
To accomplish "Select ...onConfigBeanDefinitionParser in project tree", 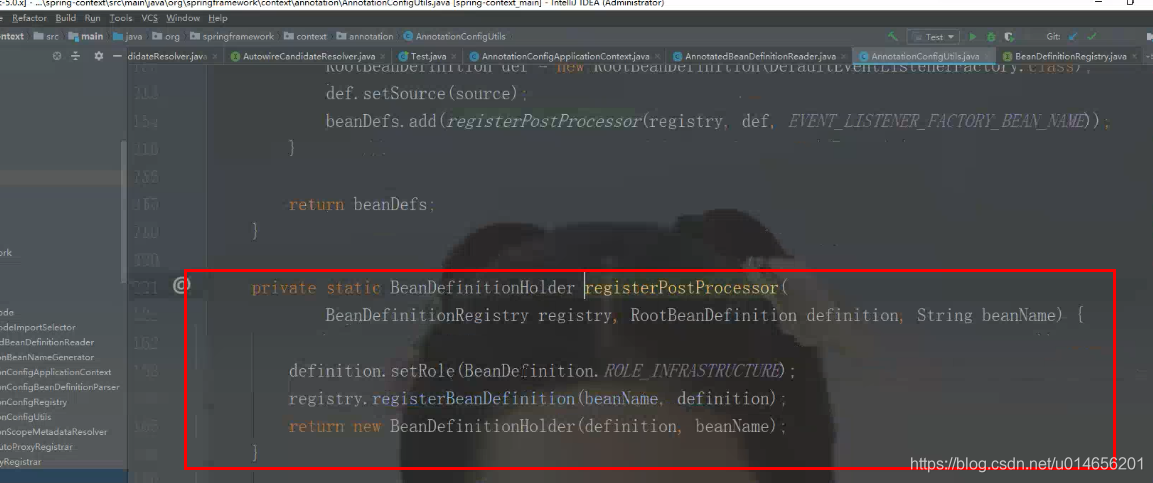I will (x=59, y=387).
